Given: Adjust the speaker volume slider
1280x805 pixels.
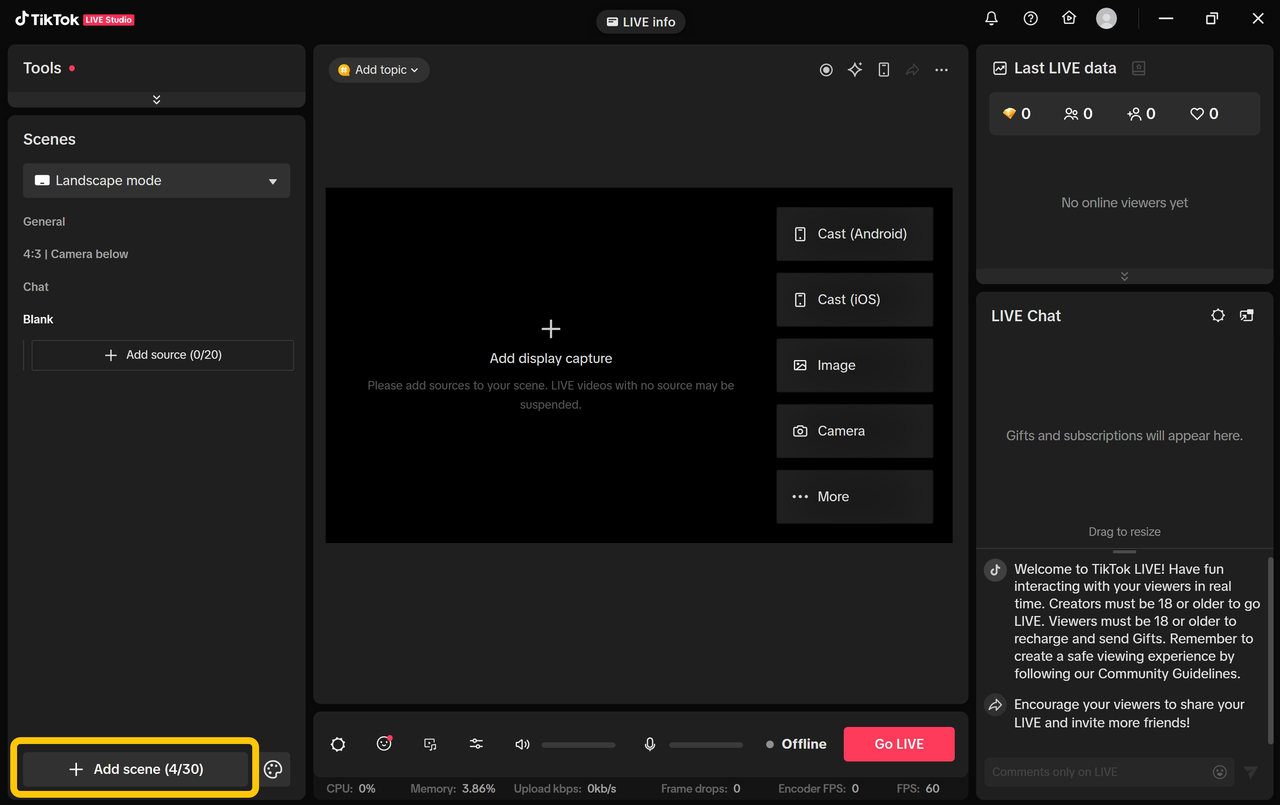Looking at the screenshot, I should [578, 745].
